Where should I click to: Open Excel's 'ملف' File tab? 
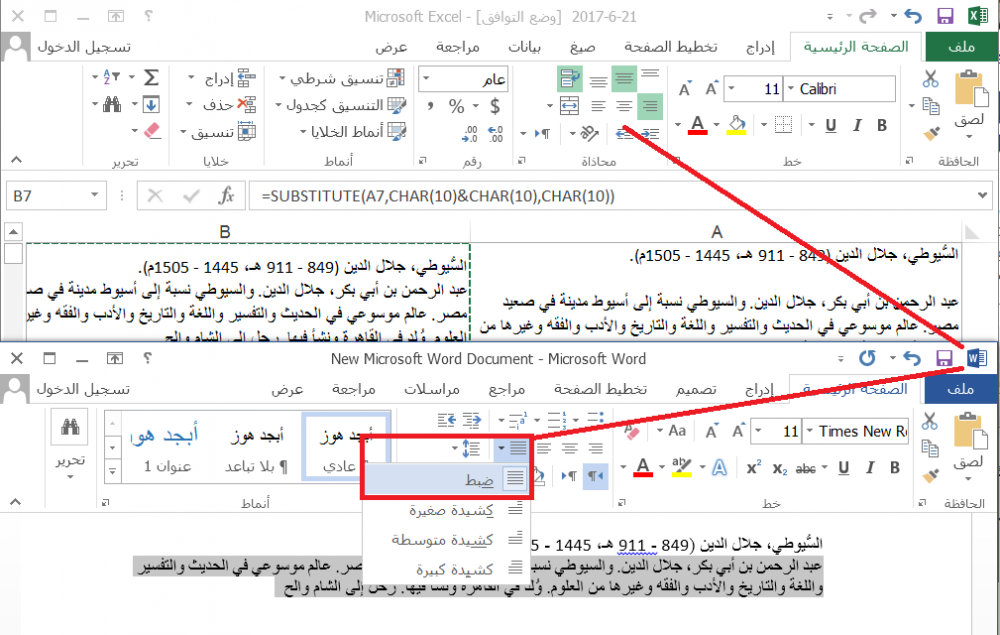click(x=962, y=47)
